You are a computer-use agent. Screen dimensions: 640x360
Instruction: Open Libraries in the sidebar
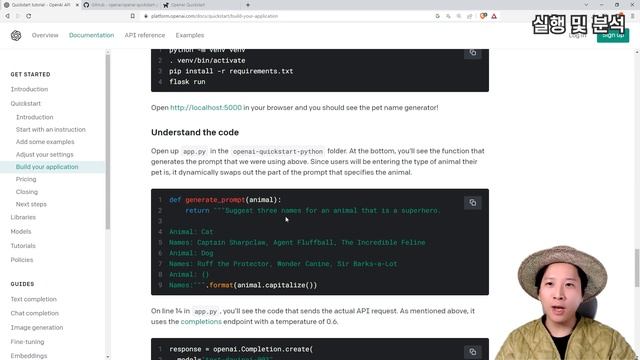23,217
